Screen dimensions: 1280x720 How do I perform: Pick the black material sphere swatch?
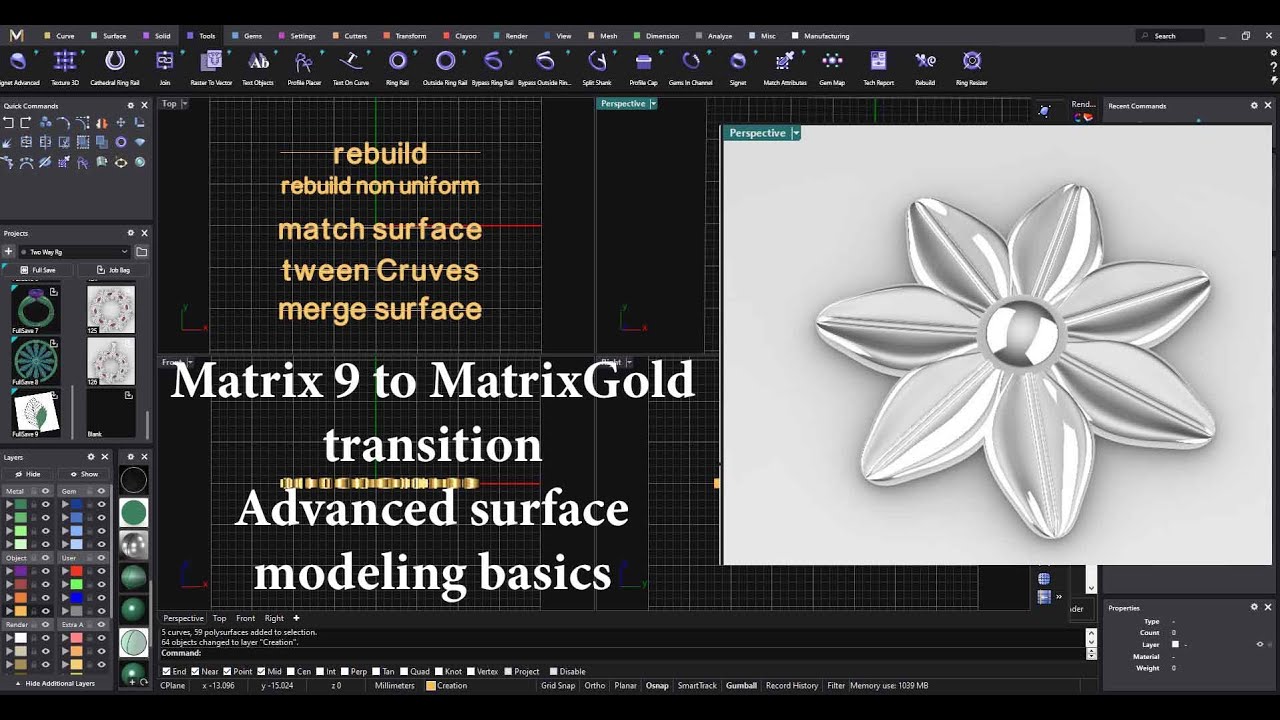click(133, 481)
